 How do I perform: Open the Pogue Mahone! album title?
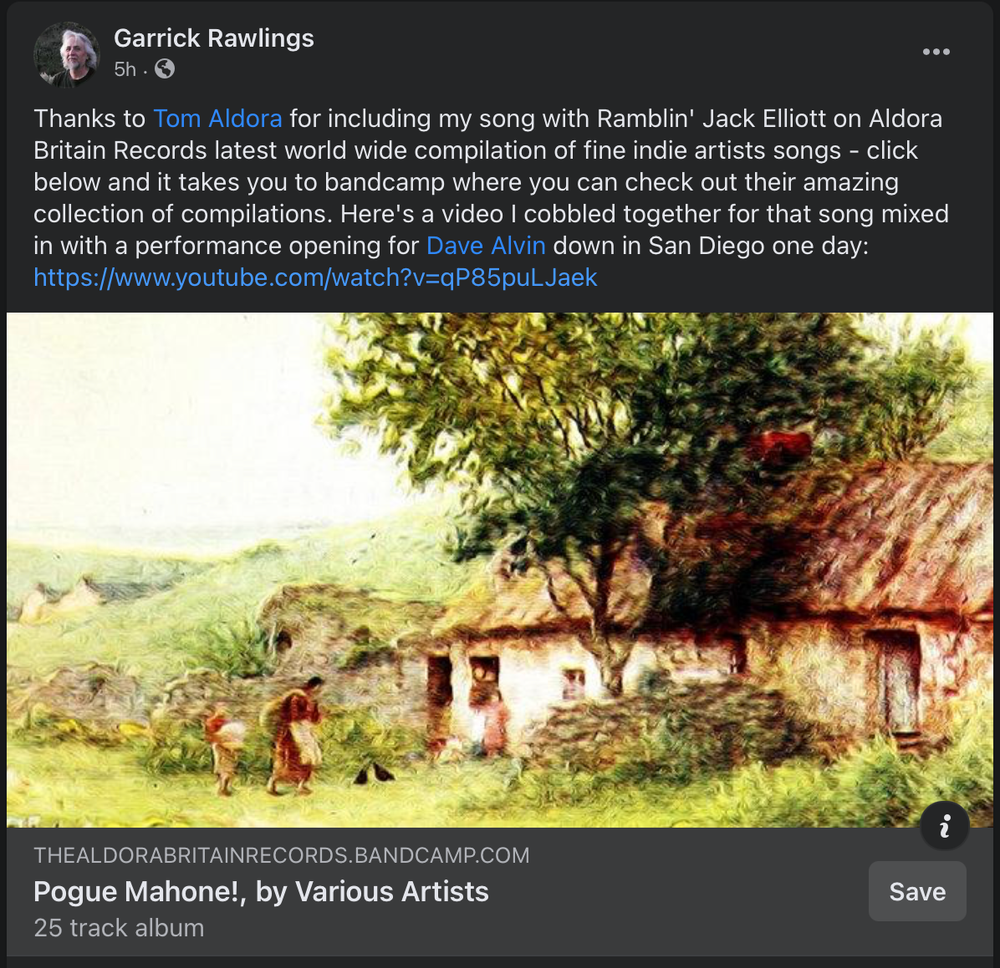pyautogui.click(x=261, y=891)
